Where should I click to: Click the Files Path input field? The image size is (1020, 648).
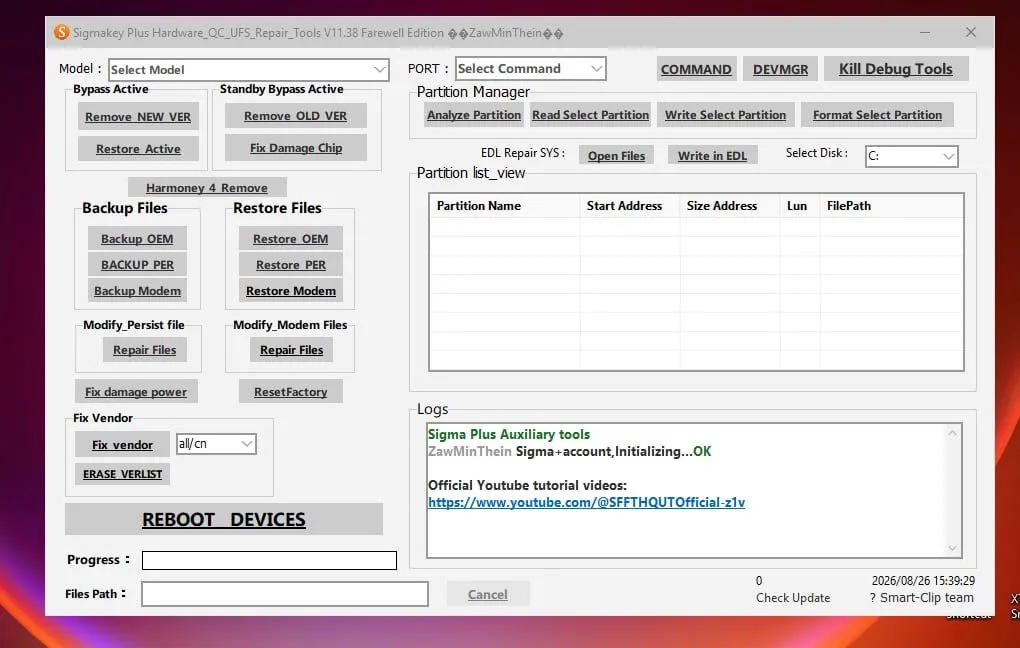tap(285, 594)
